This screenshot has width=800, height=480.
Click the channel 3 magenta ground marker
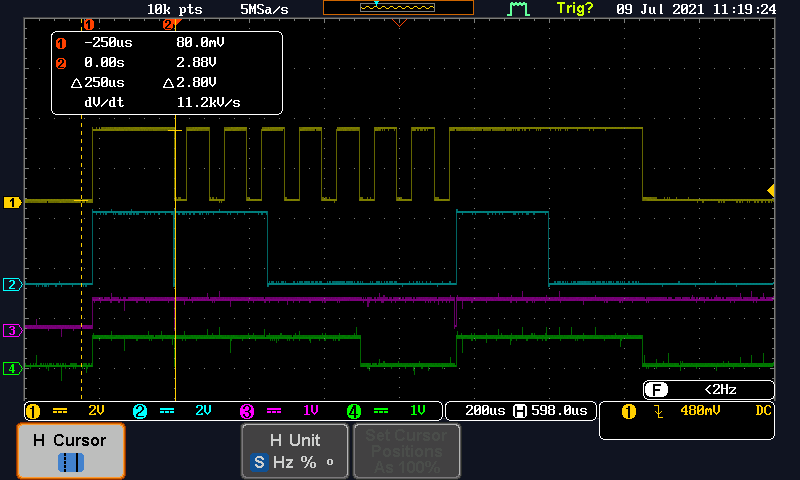tap(12, 330)
